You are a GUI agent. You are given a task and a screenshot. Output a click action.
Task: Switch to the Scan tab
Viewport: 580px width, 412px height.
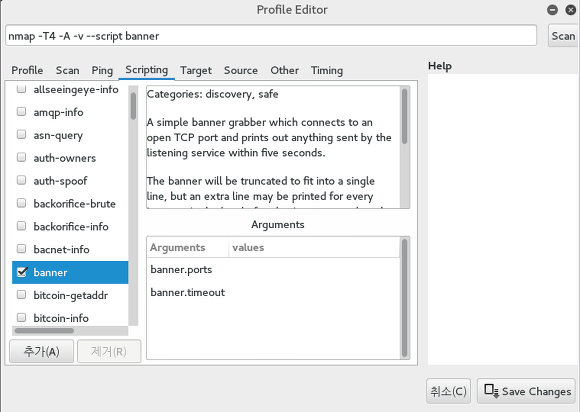click(x=67, y=70)
